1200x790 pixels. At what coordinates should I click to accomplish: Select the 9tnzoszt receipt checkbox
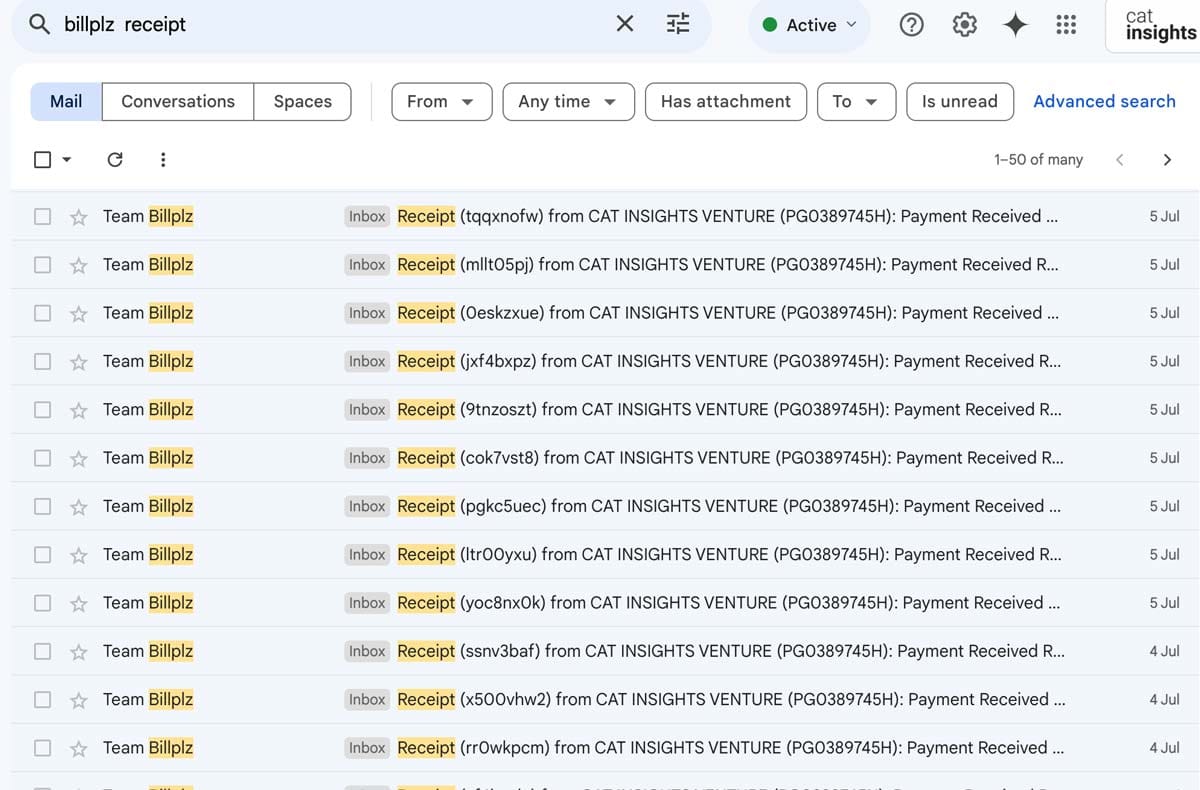pyautogui.click(x=42, y=409)
